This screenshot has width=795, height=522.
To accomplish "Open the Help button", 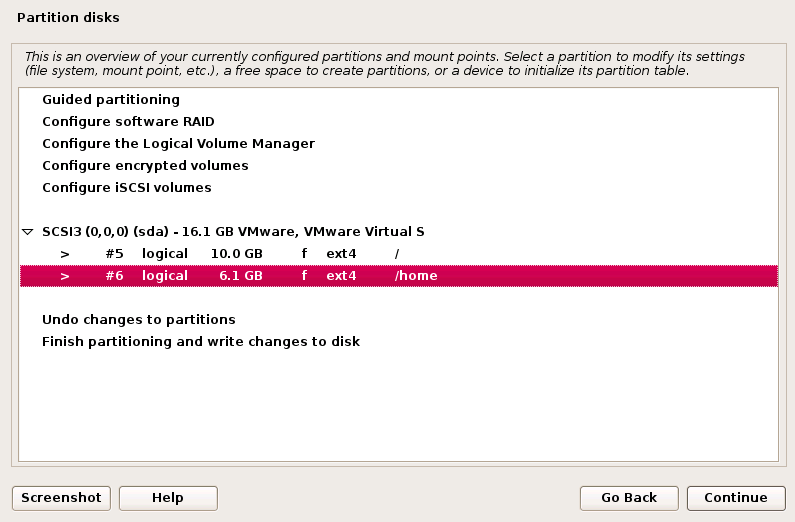I will click(168, 498).
